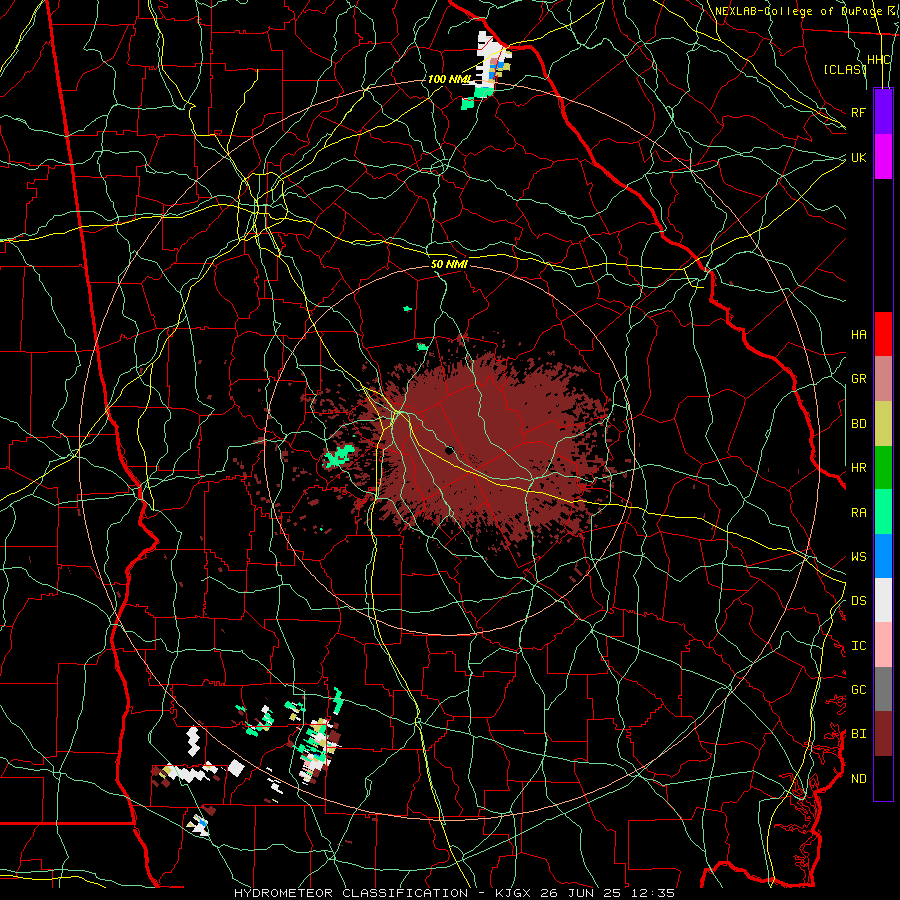The height and width of the screenshot is (900, 900).
Task: Click the BI brown legend swatch
Action: [x=883, y=734]
